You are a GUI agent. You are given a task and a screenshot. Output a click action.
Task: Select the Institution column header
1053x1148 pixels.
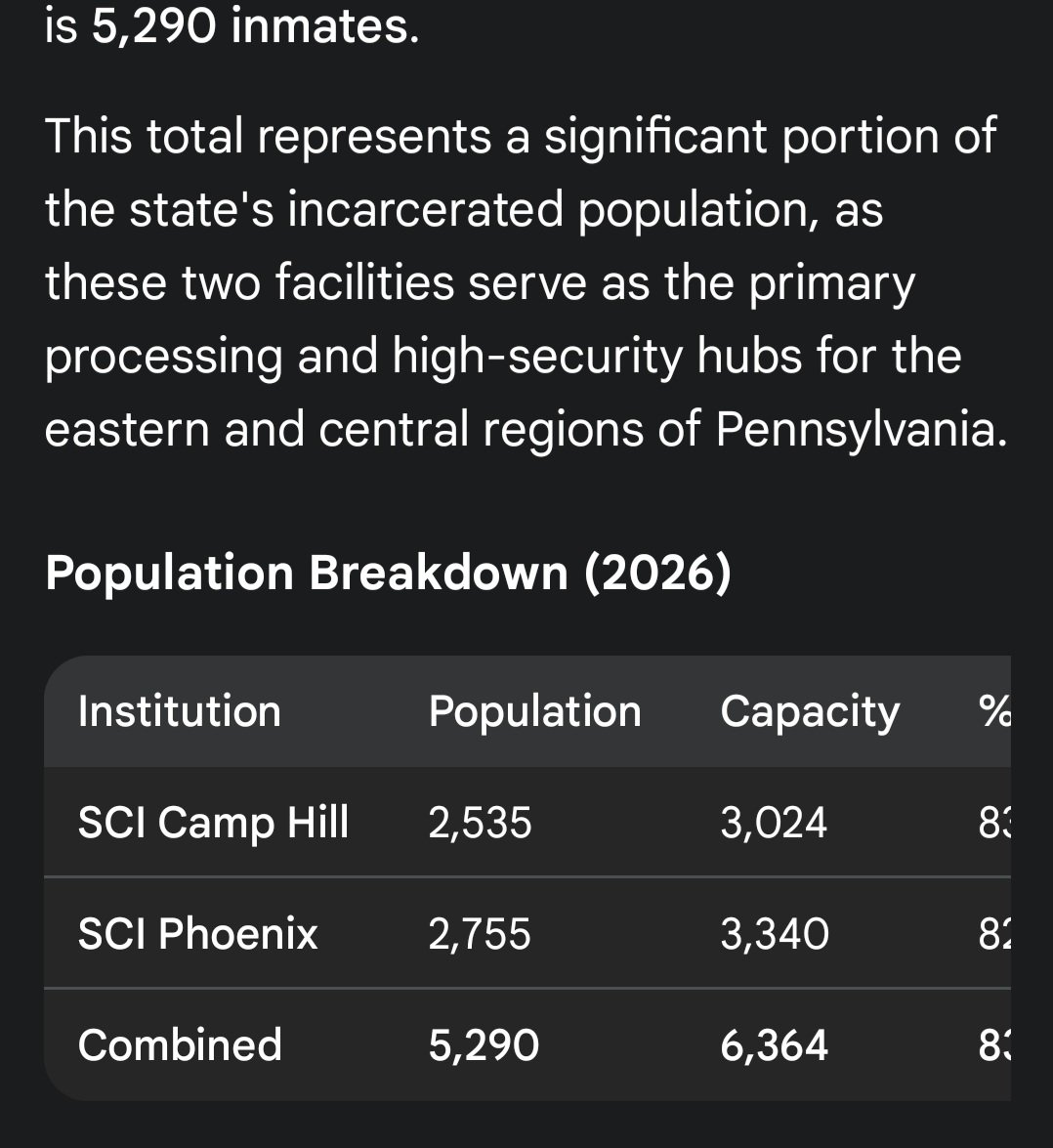(x=180, y=711)
